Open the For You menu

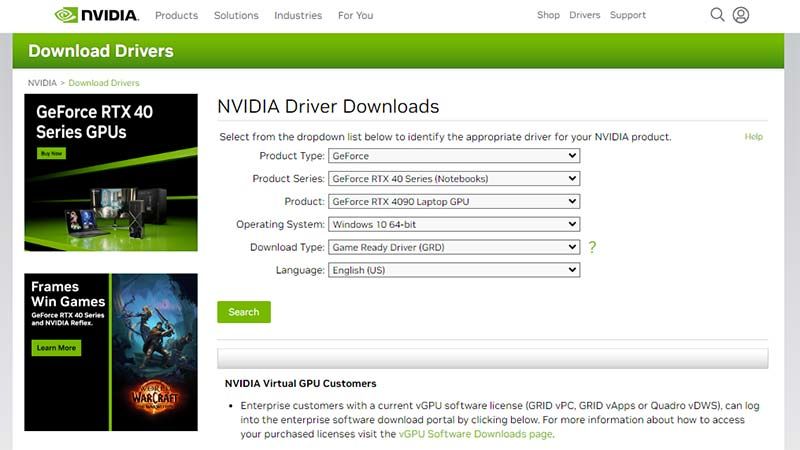coord(356,15)
